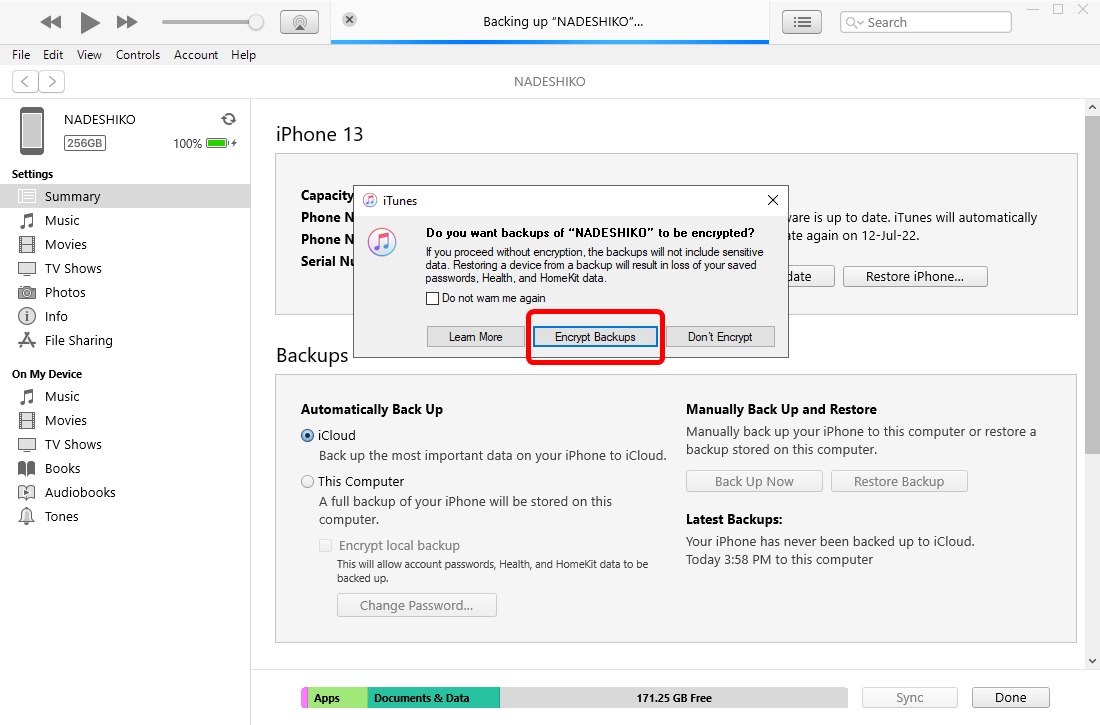
Task: Click the Encrypt Backups button
Action: click(595, 337)
